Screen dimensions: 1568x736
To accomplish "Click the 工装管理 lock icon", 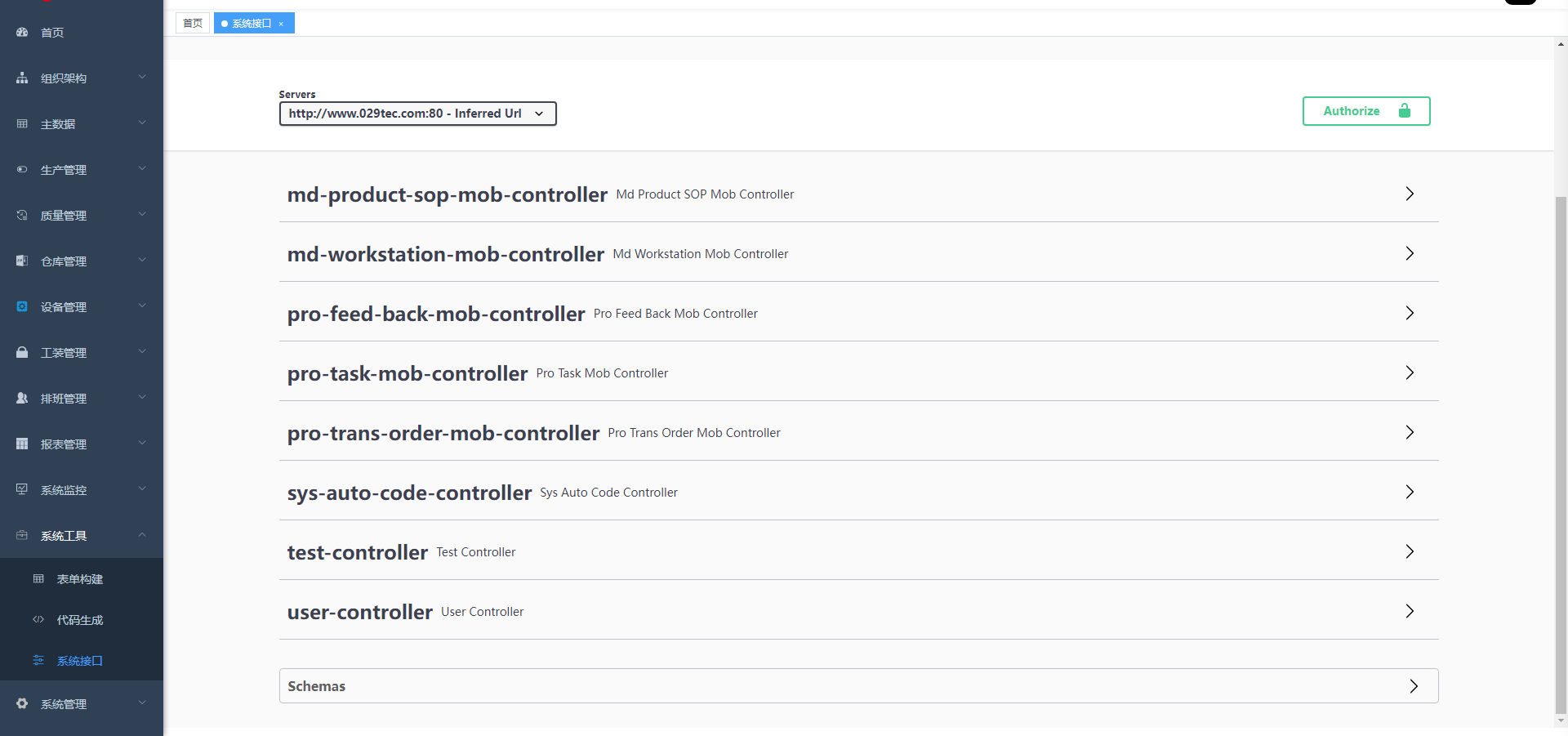I will 22,353.
